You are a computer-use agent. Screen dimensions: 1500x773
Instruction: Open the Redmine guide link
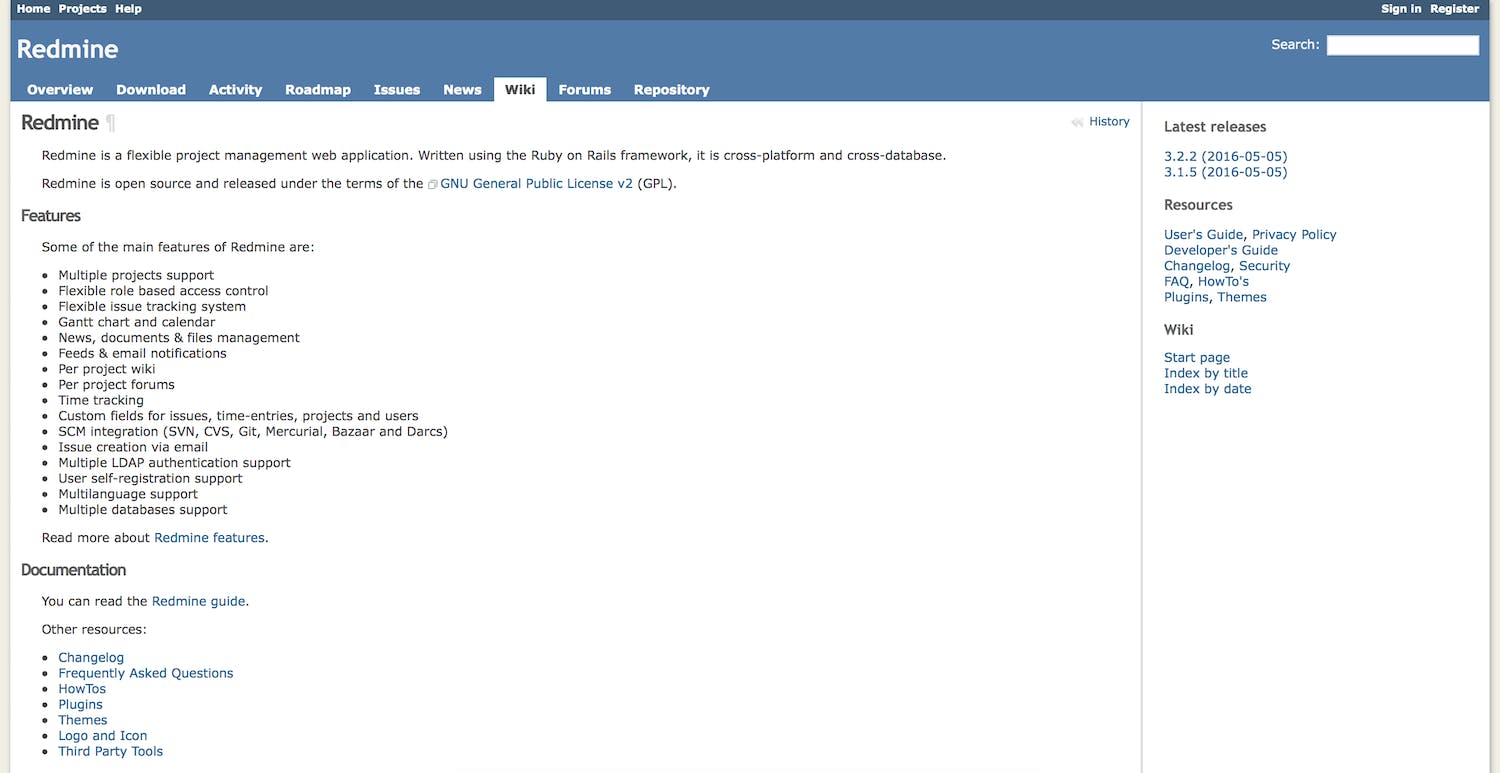point(198,602)
